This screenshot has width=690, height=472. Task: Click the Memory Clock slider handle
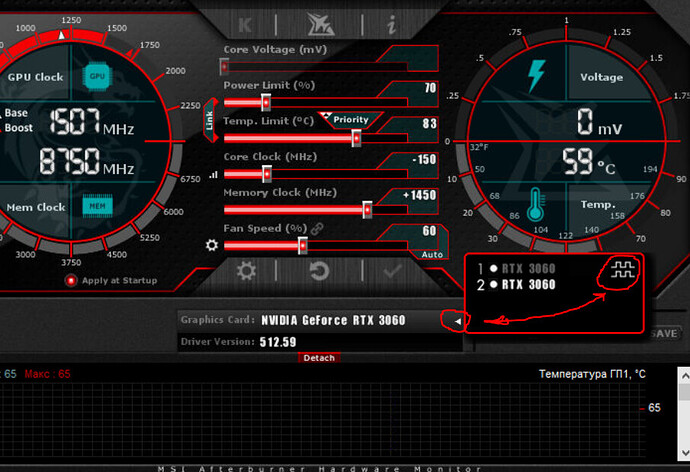click(367, 210)
